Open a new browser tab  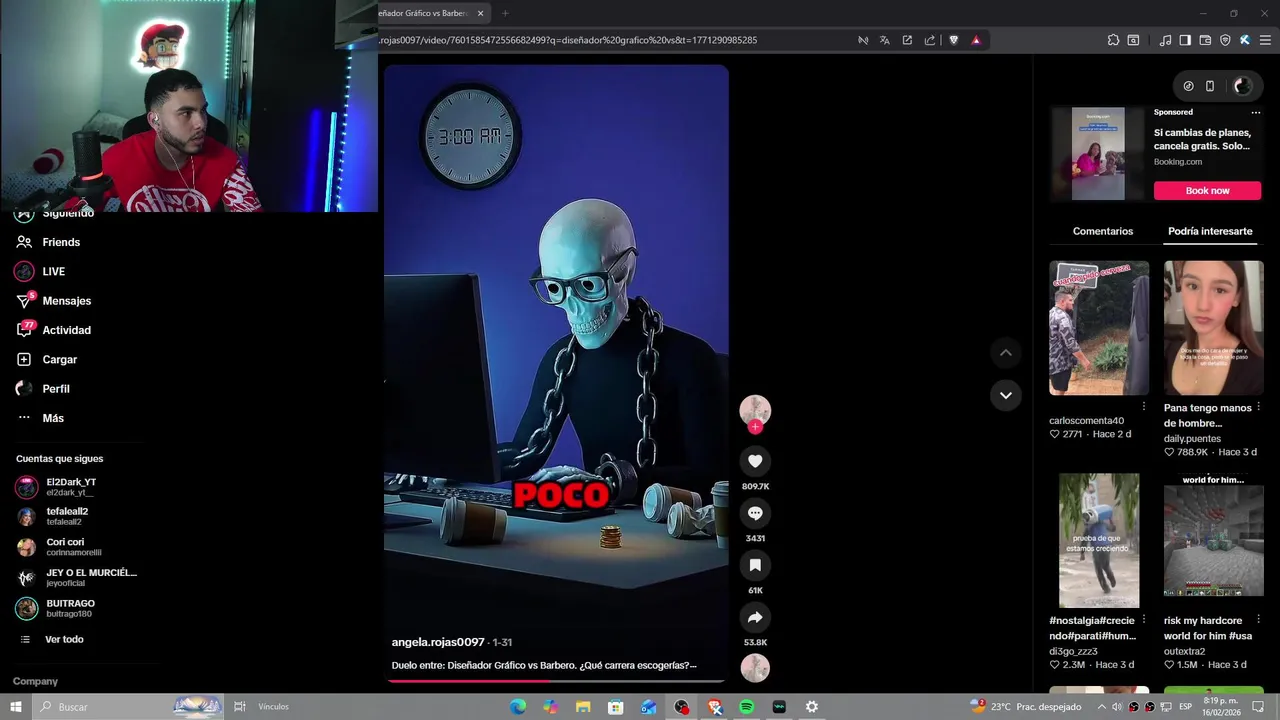tap(505, 13)
